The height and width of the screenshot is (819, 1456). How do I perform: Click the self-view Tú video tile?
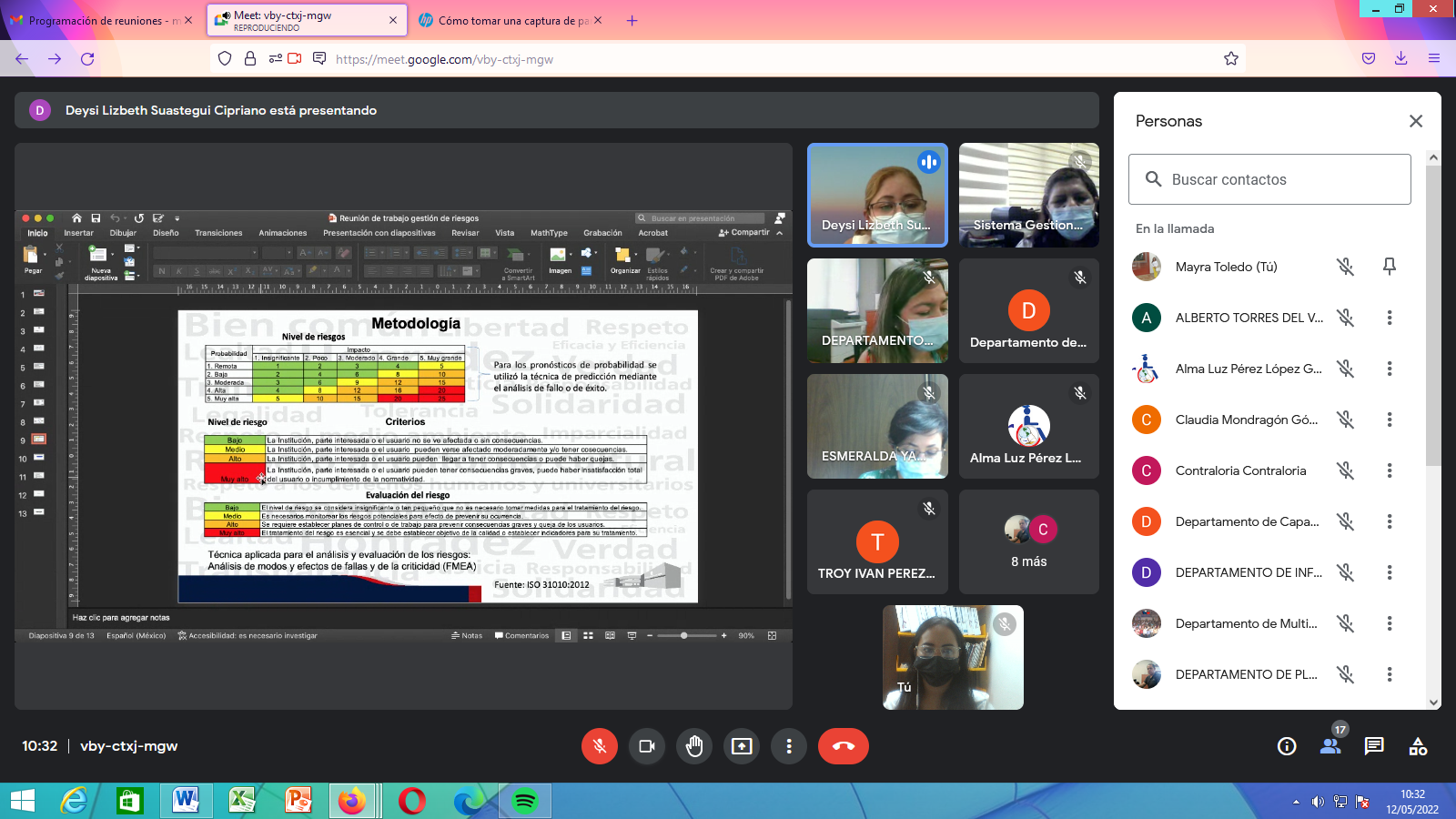[x=953, y=657]
